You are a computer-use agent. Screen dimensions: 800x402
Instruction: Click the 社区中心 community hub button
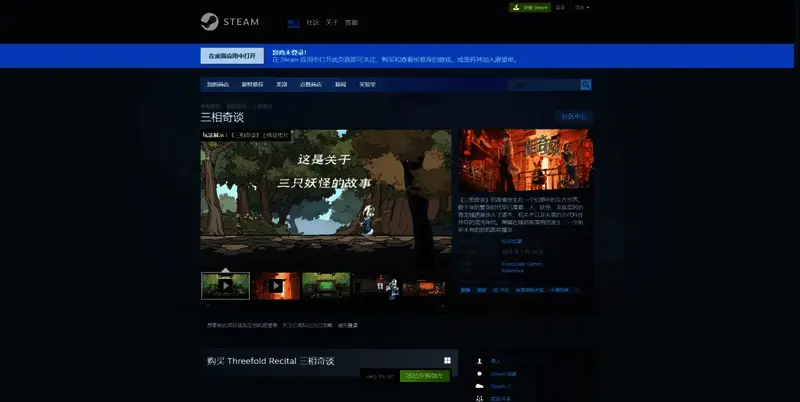(x=575, y=117)
